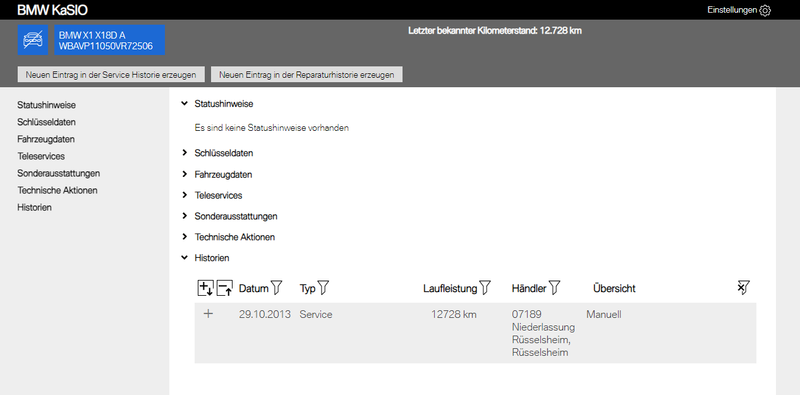Expand Sonderausstattungen section chevron

184,216
